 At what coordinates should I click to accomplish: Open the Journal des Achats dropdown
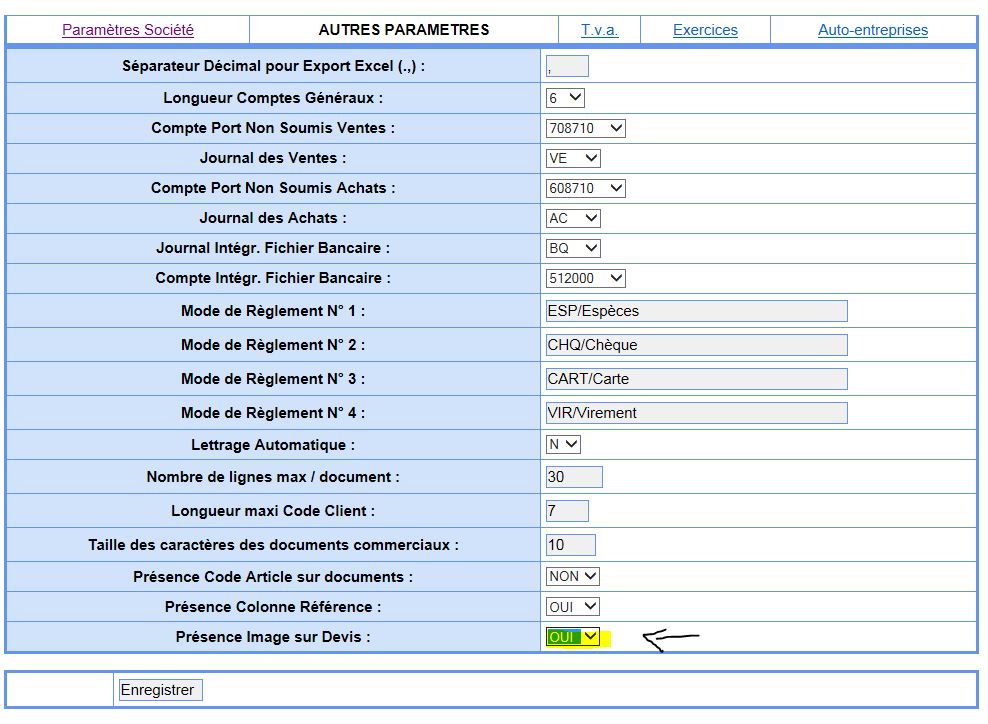(573, 218)
